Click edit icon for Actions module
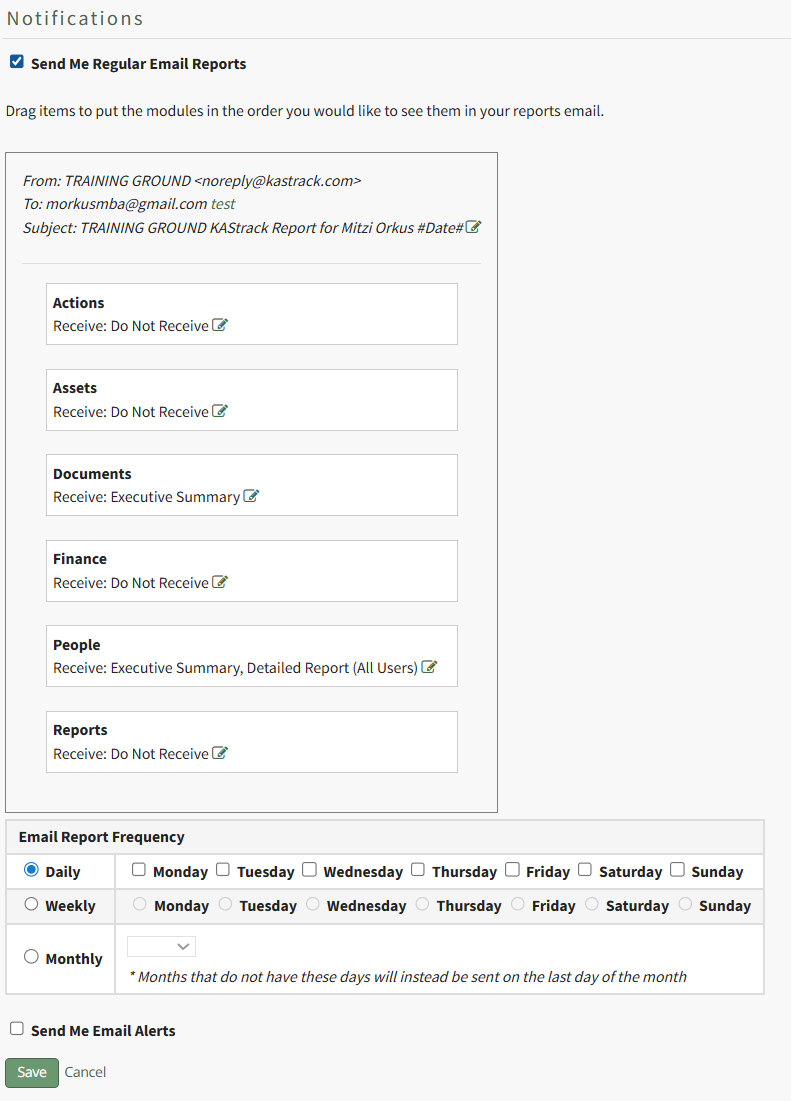Viewport: 791px width, 1101px height. [220, 325]
